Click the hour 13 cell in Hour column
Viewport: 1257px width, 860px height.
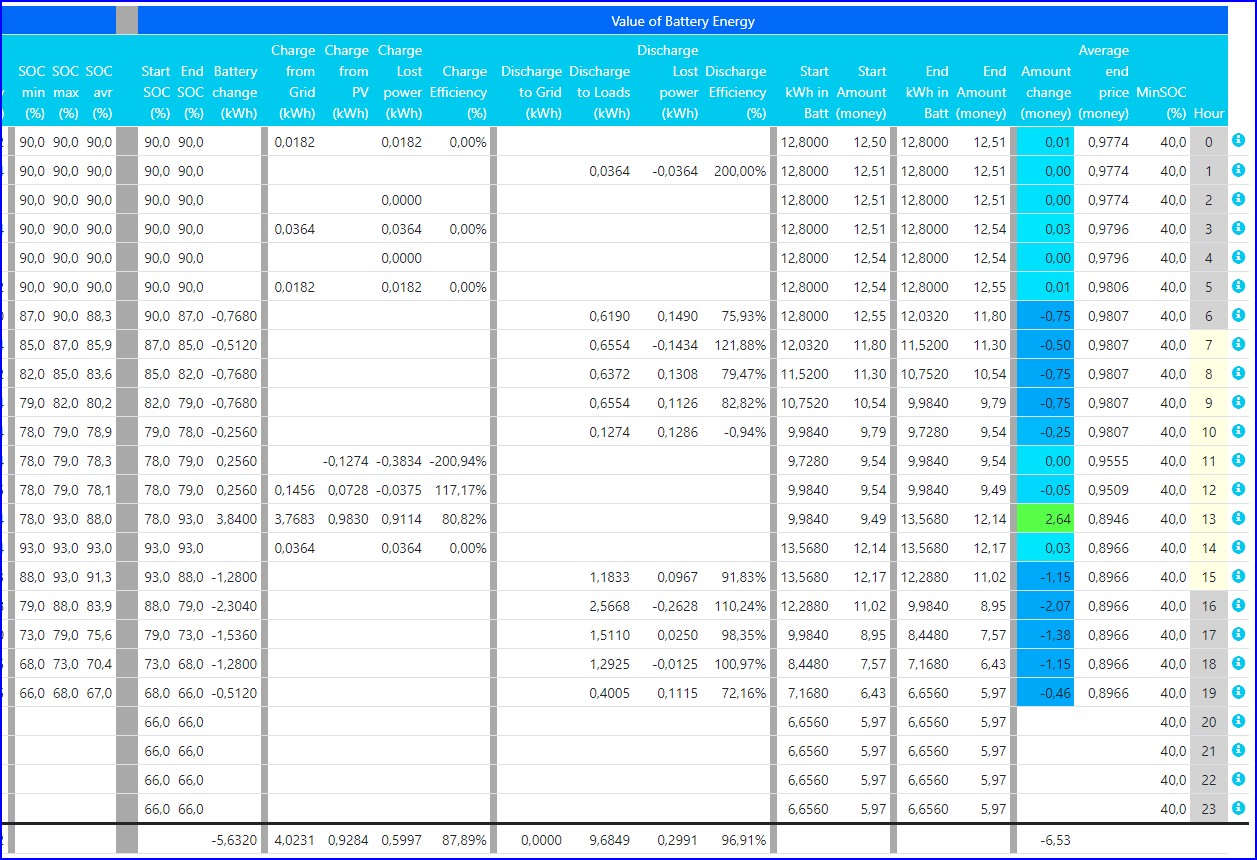pos(1208,519)
